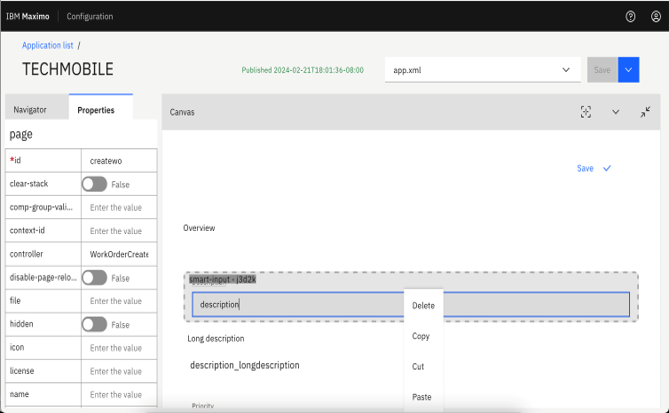Choose Cut from the context menu

coord(418,367)
